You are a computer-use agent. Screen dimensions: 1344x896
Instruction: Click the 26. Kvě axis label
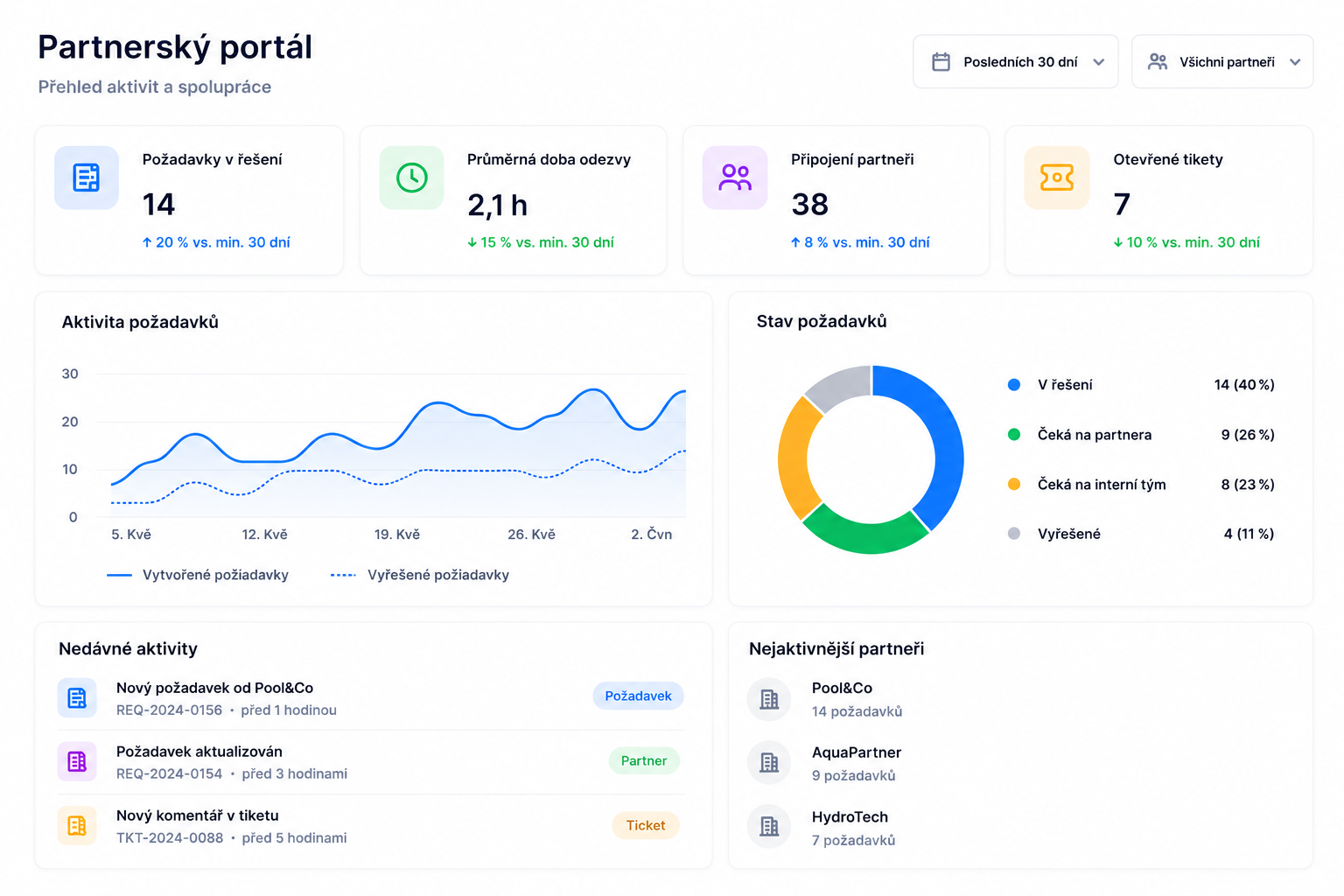[531, 535]
